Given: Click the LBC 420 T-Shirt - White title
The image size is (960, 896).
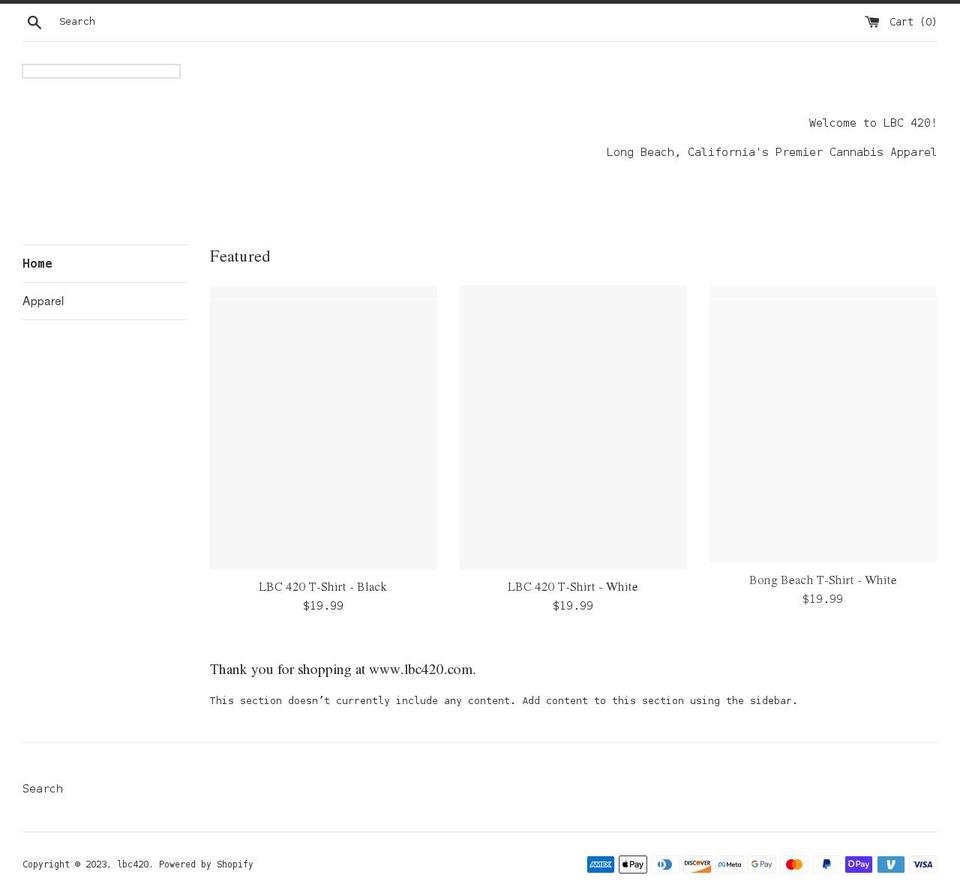Looking at the screenshot, I should tap(572, 587).
